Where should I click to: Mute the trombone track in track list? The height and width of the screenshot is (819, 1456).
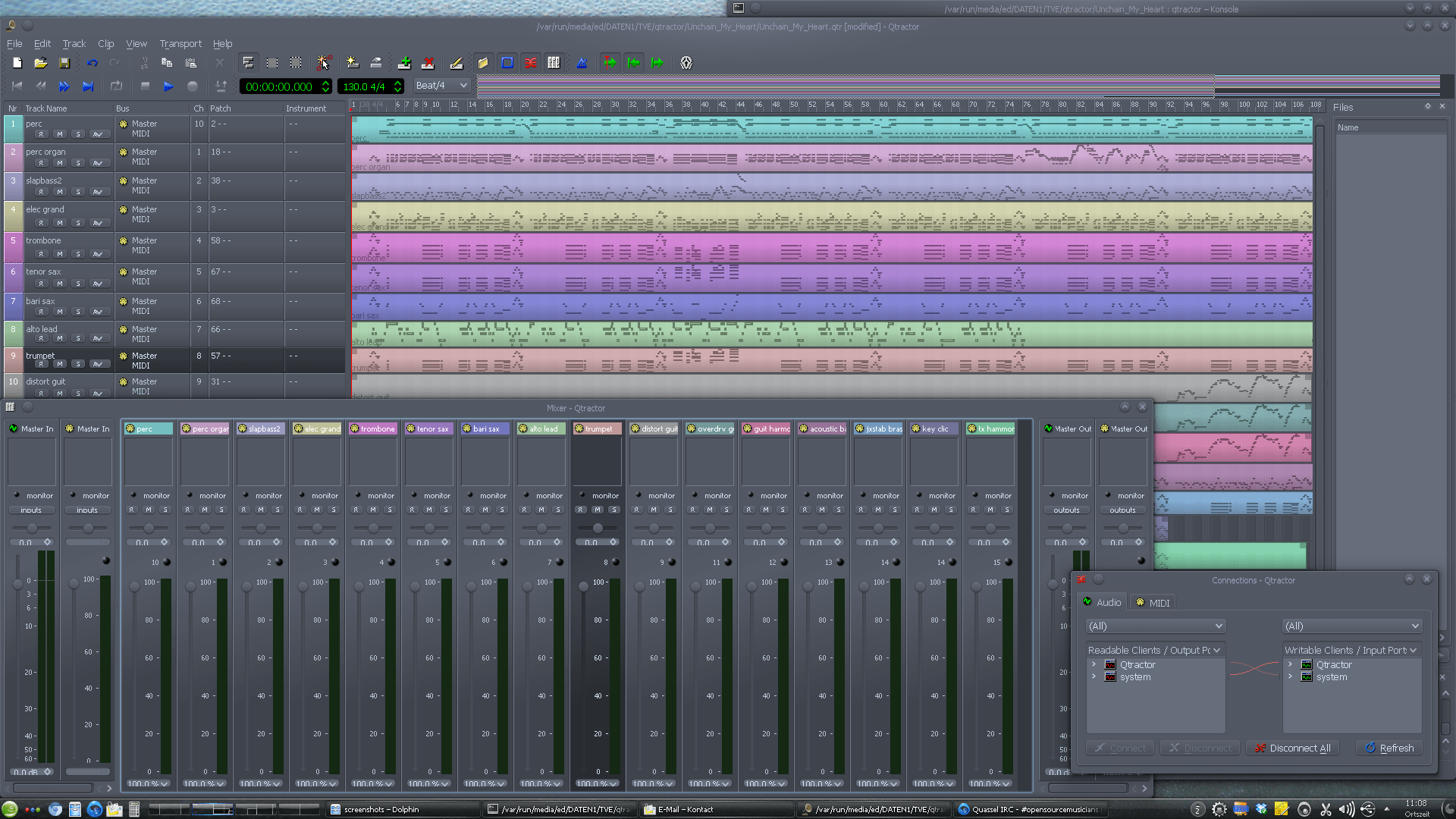60,254
